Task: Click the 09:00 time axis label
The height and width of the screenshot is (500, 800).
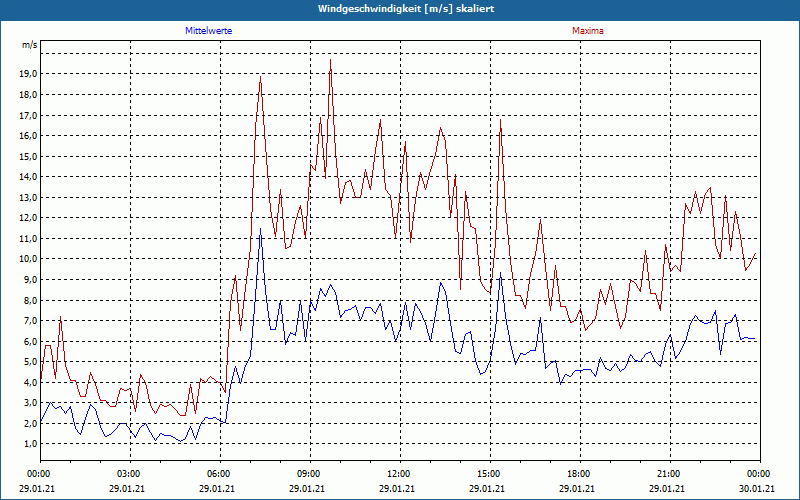Action: (x=310, y=474)
